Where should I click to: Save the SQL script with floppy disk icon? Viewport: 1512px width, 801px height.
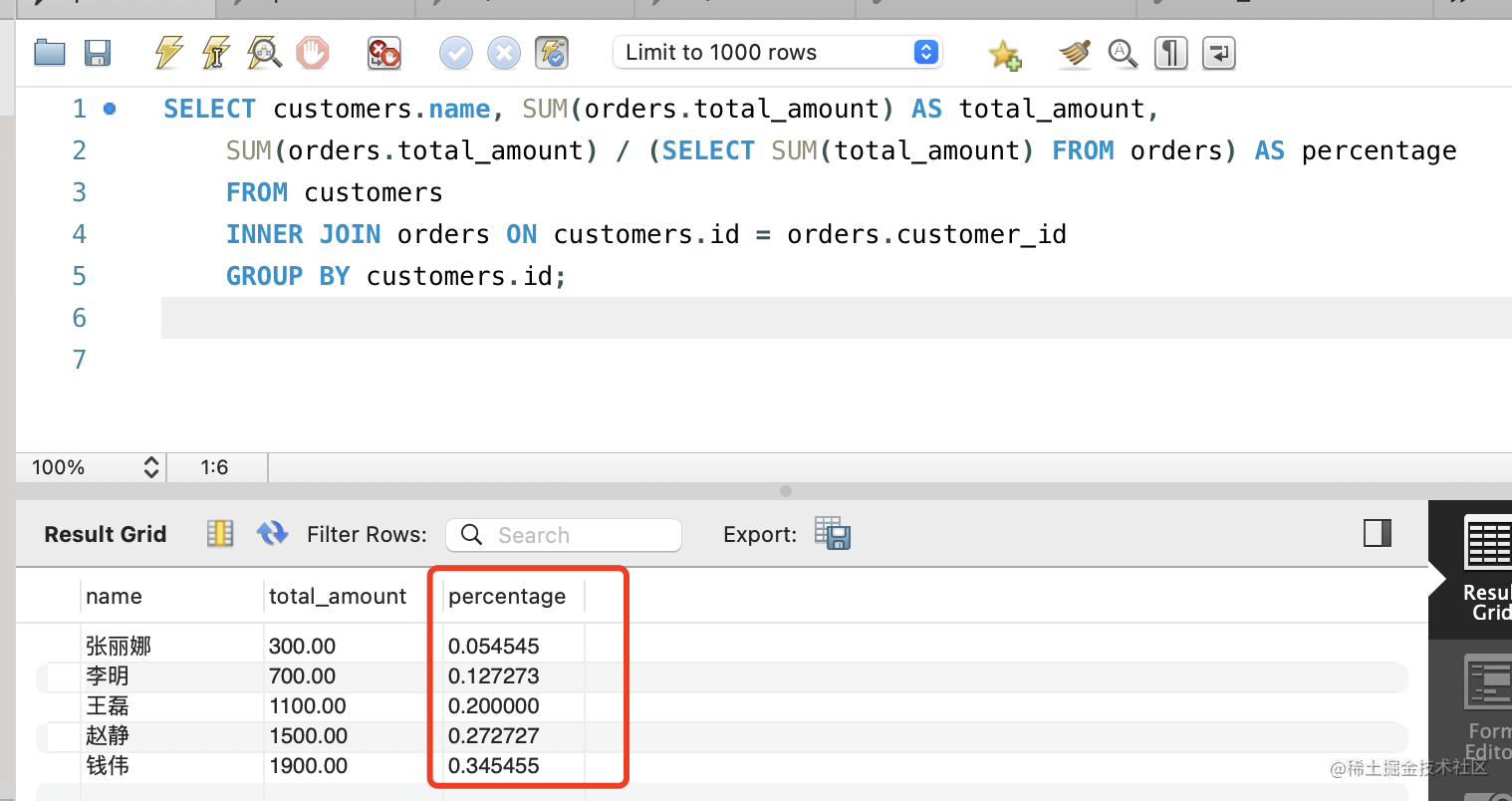[x=98, y=53]
